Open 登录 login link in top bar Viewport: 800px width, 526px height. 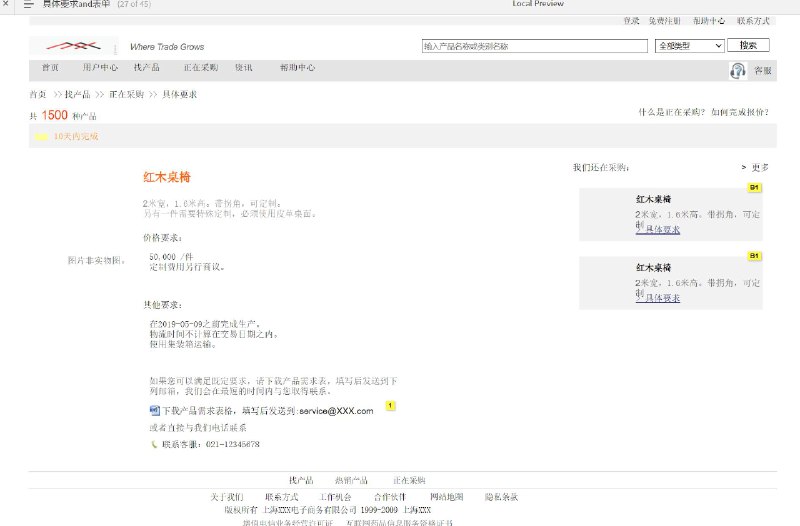[631, 21]
